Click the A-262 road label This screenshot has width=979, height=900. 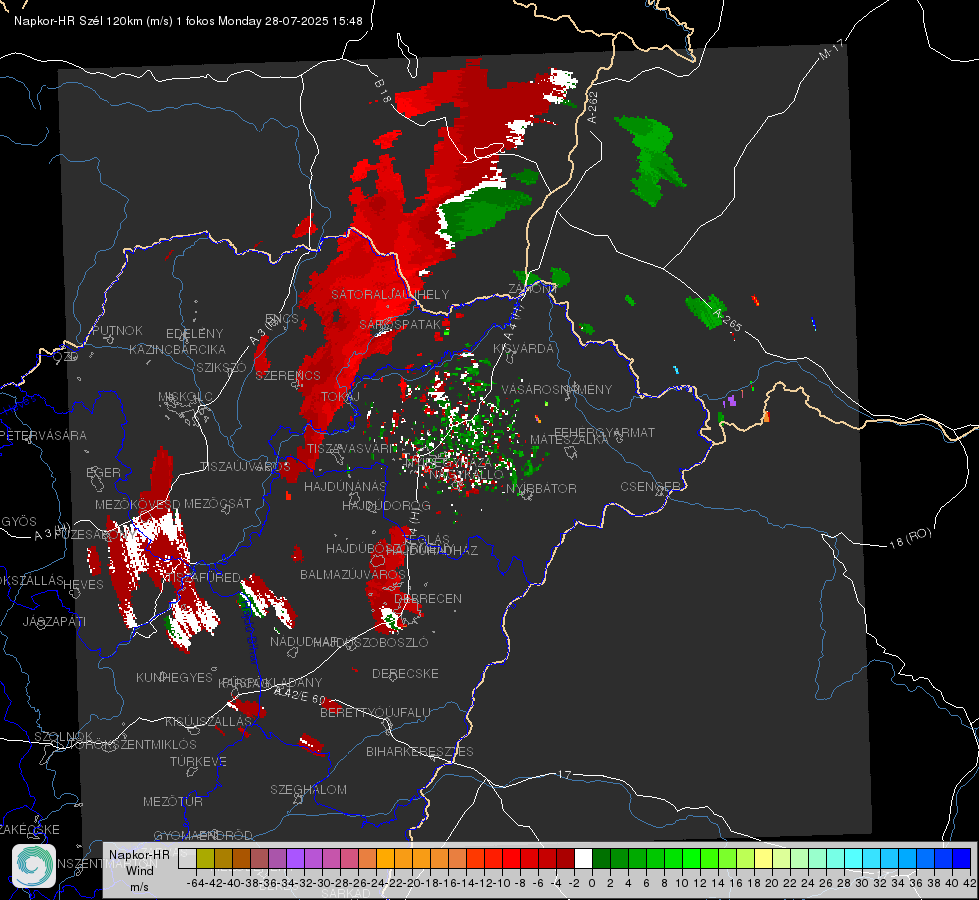point(593,107)
